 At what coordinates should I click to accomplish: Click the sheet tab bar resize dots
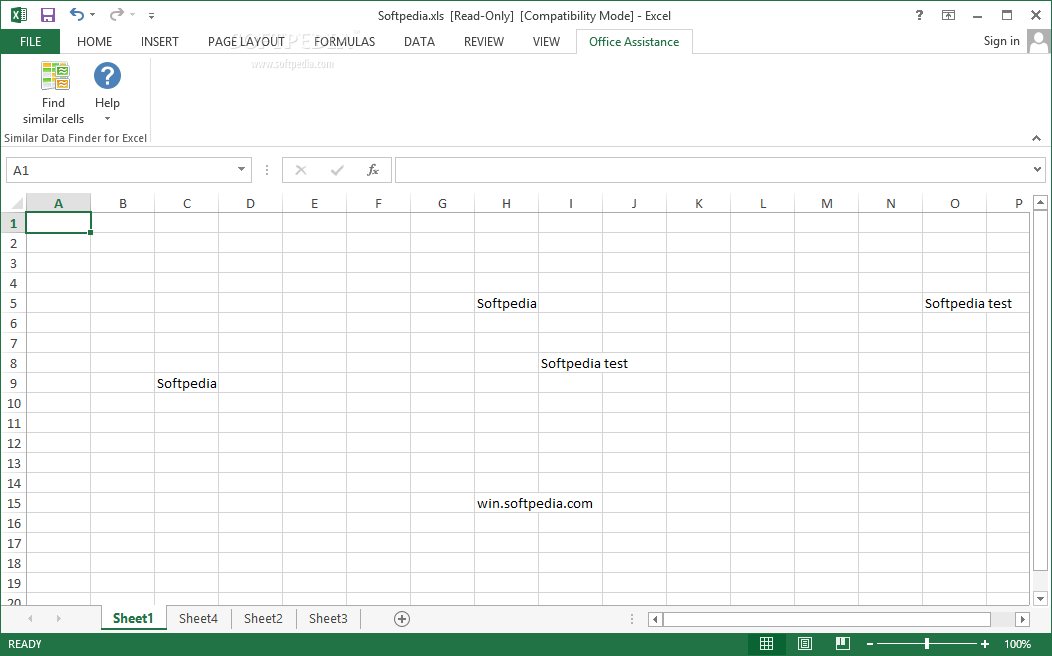click(x=631, y=619)
